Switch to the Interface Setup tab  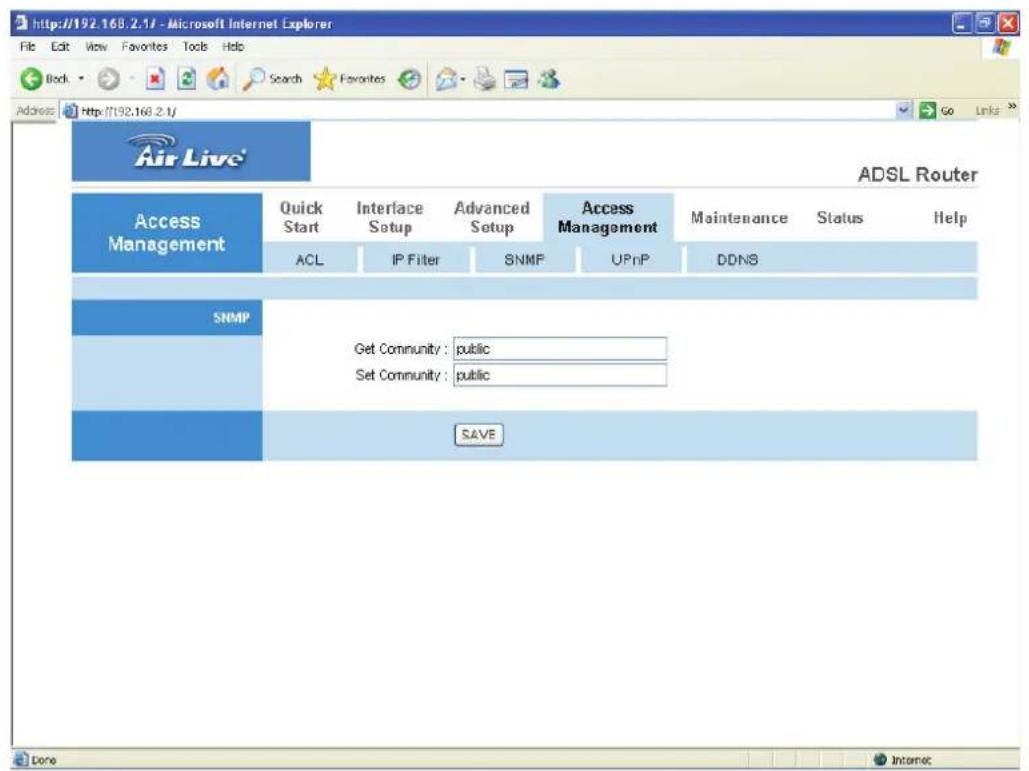click(x=390, y=217)
